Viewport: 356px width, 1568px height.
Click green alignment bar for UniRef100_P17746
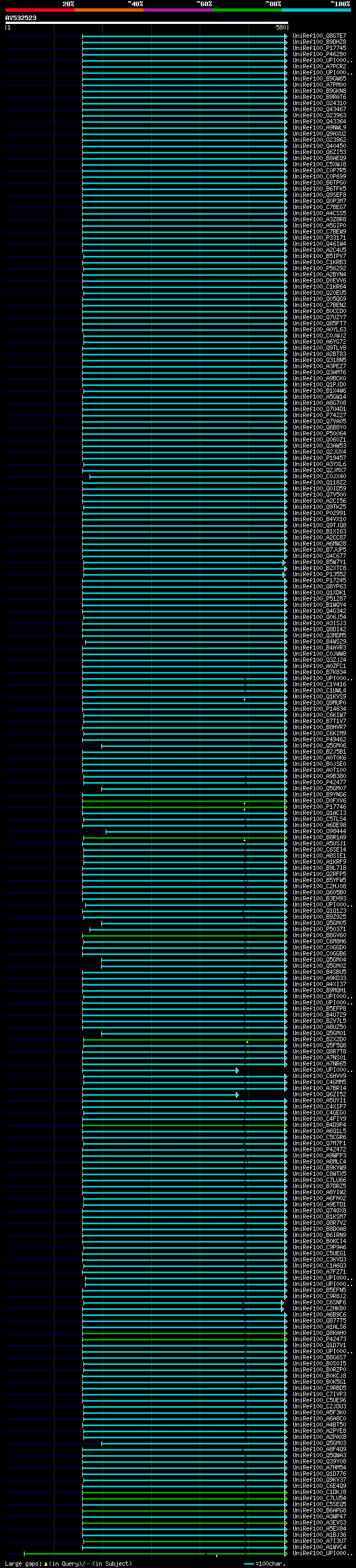coord(184,807)
